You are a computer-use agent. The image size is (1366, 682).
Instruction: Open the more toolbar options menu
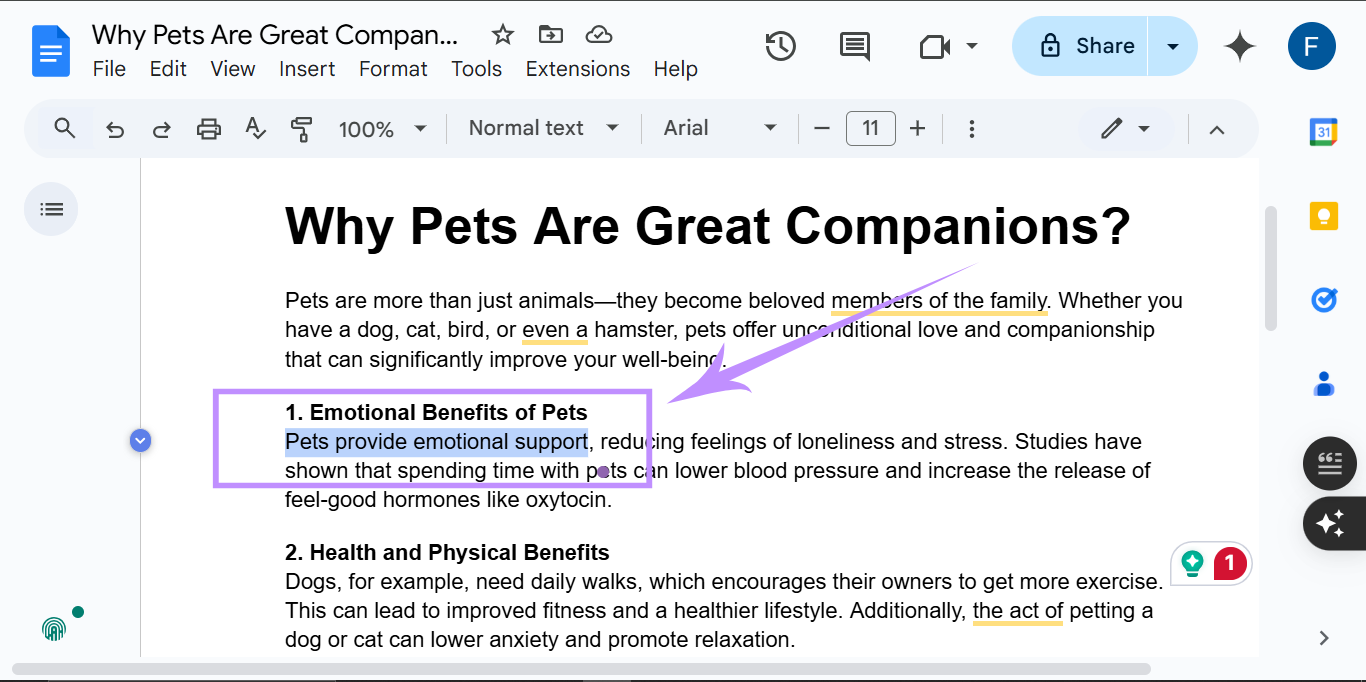pyautogui.click(x=971, y=129)
